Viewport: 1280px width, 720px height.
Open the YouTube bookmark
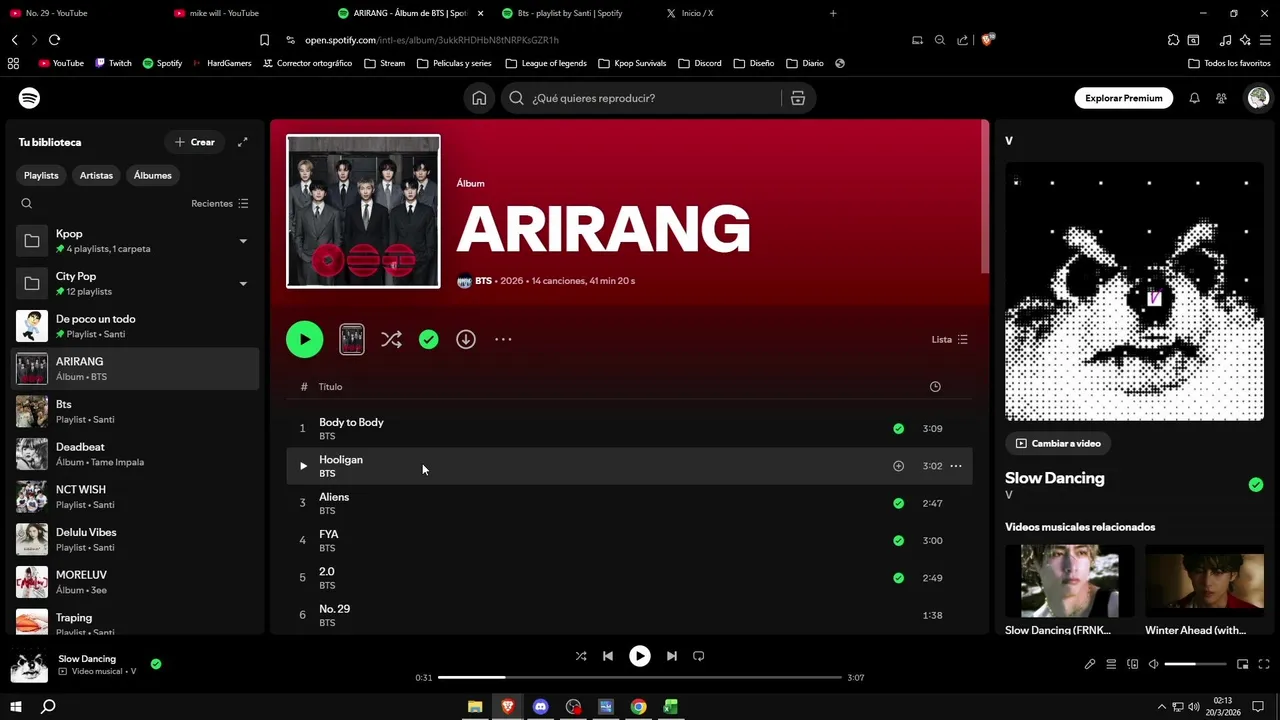61,63
